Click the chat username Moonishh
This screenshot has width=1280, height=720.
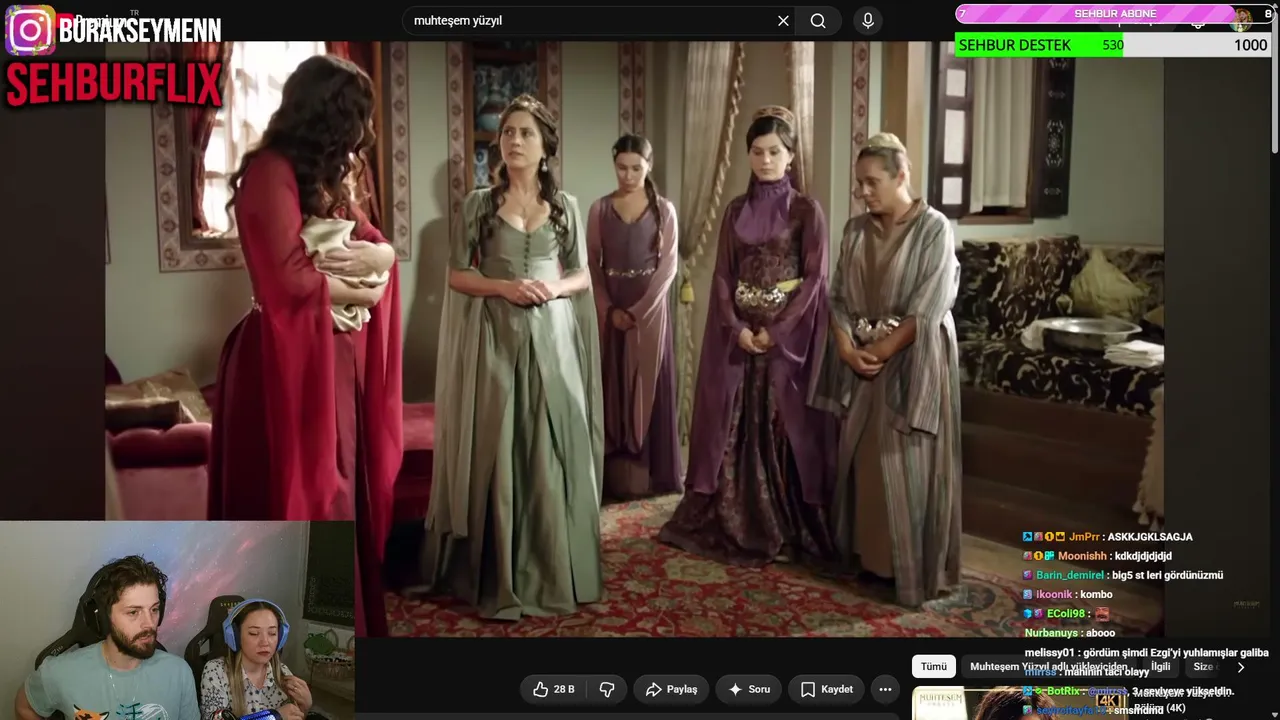coord(1083,556)
